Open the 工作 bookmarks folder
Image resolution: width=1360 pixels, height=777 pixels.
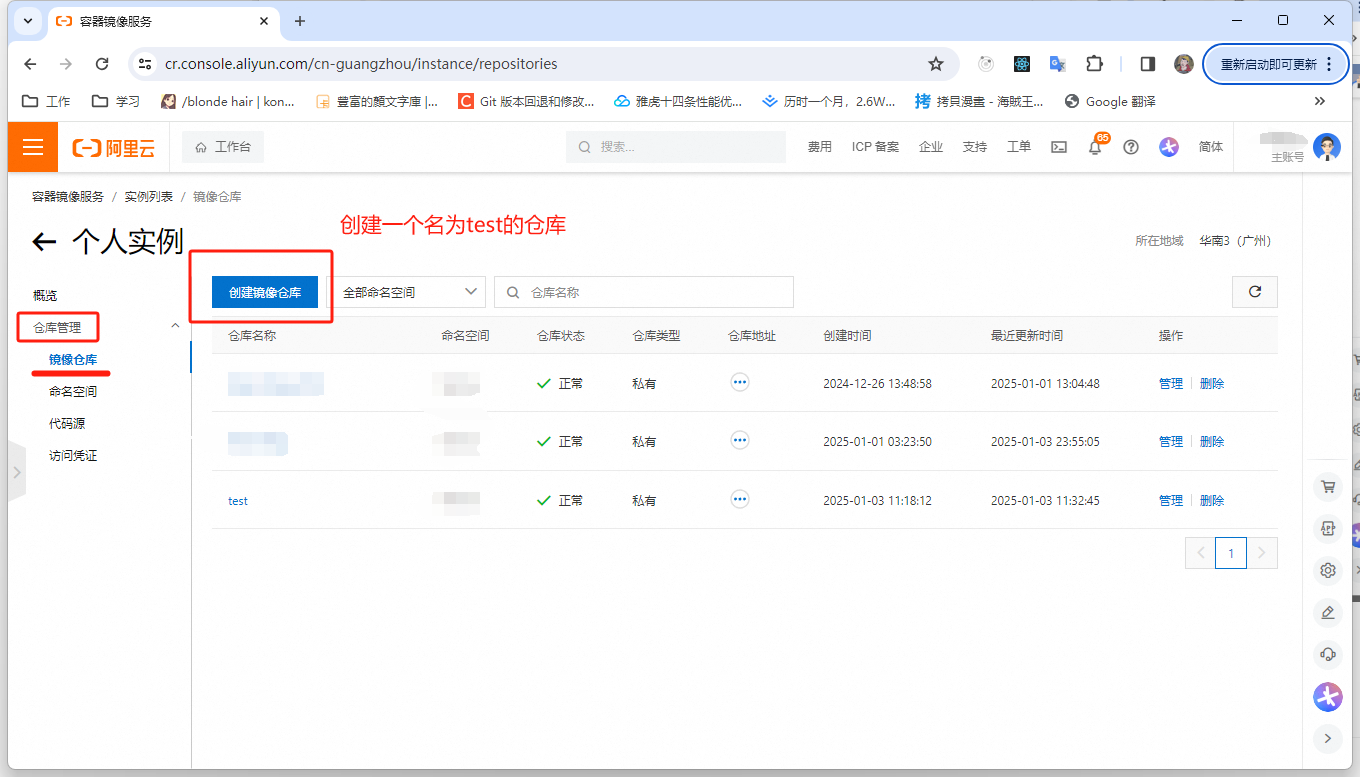[x=46, y=101]
